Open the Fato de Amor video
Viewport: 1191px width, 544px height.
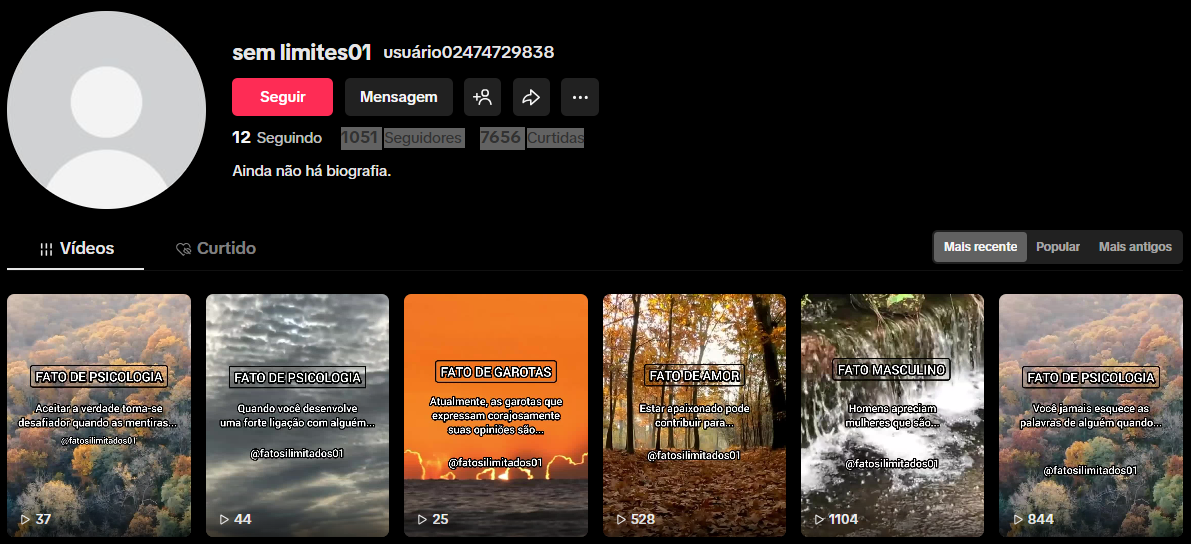coord(694,416)
